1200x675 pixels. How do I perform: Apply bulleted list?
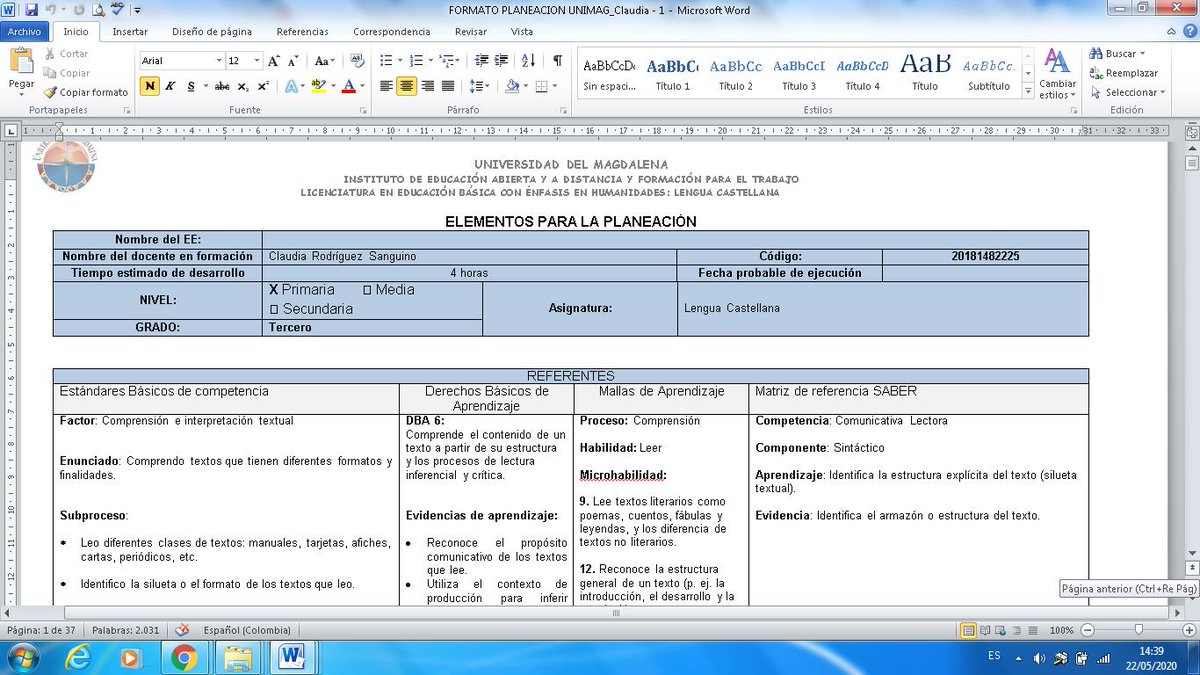point(388,61)
